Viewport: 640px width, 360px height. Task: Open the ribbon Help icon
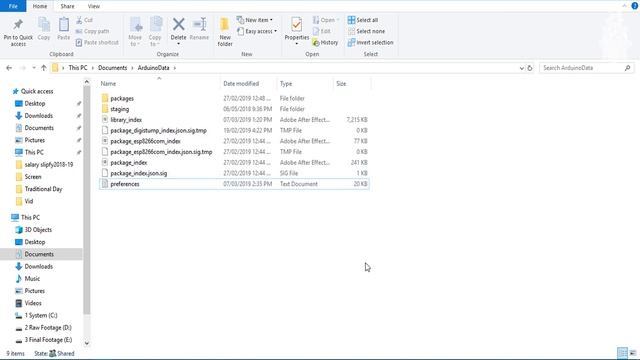(x=635, y=6)
